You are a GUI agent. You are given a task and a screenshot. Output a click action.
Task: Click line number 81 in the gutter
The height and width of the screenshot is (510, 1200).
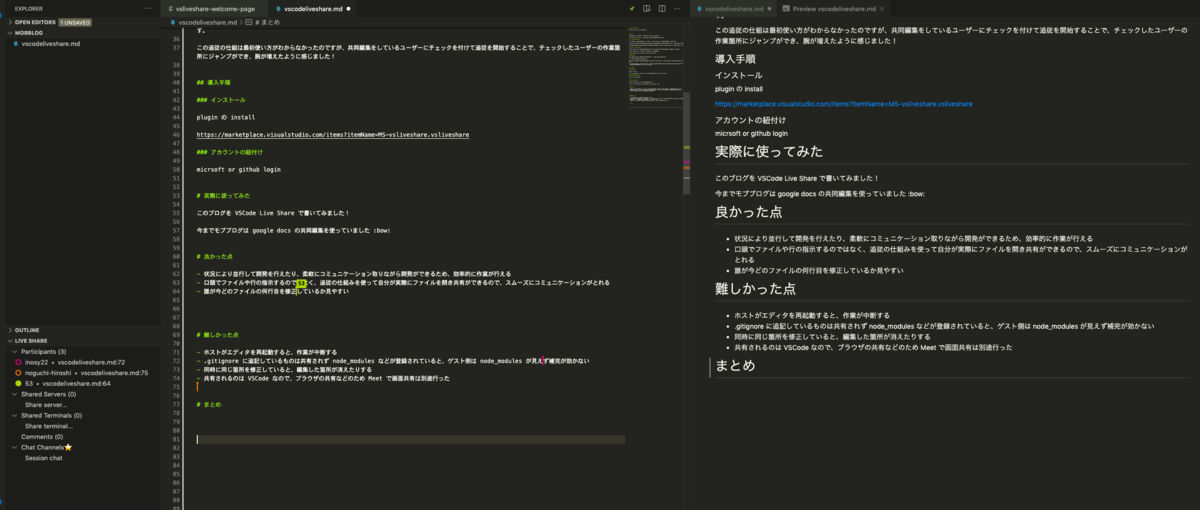176,439
